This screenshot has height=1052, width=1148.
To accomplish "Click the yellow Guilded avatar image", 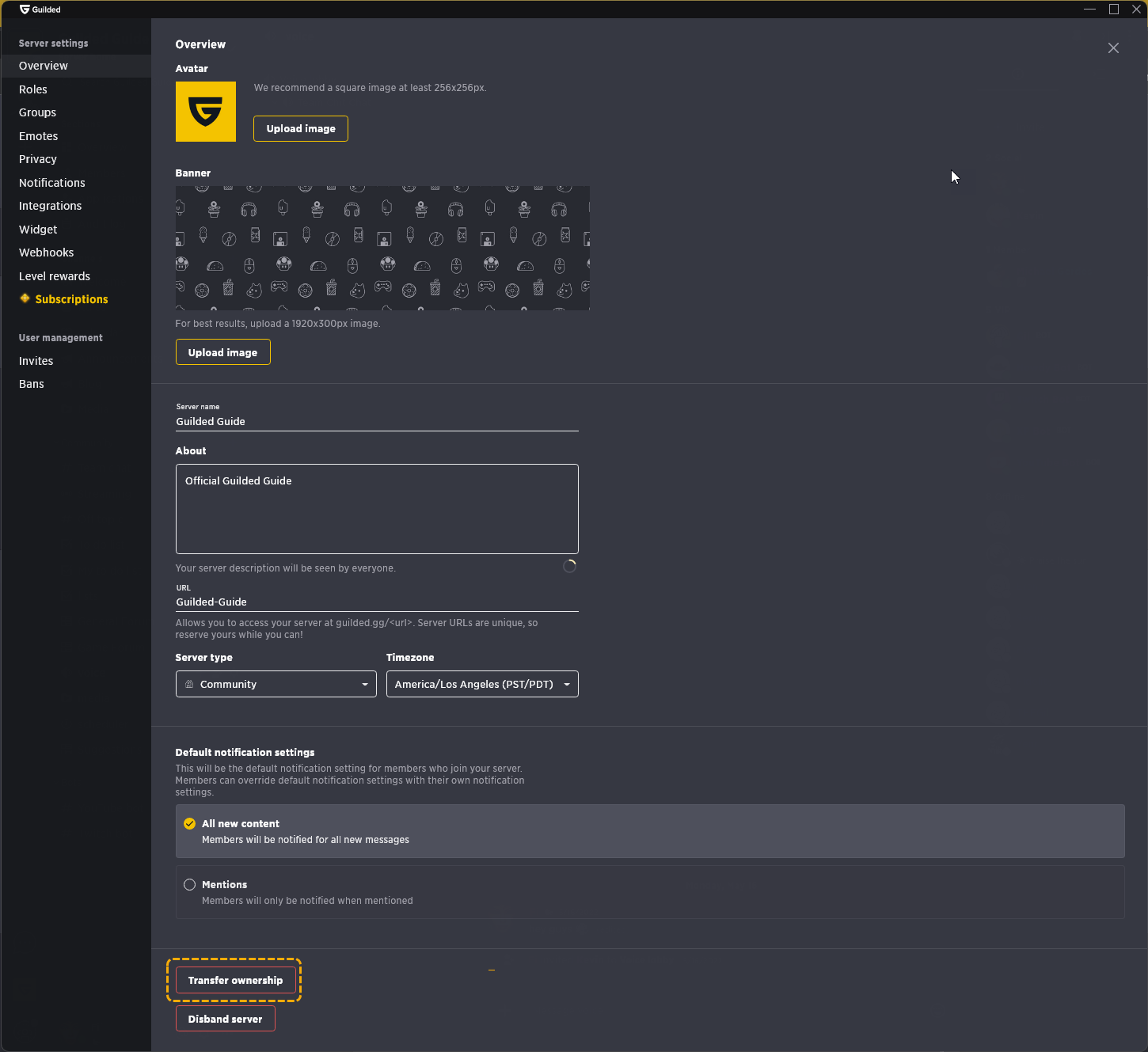I will 206,112.
